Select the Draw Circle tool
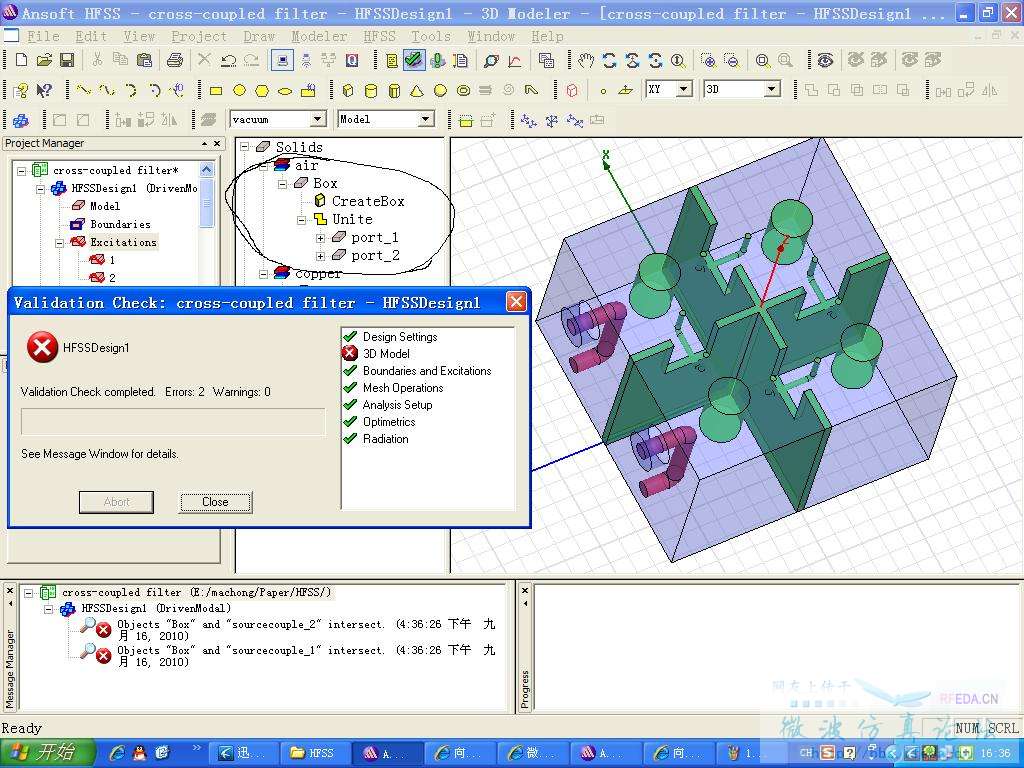The width and height of the screenshot is (1024, 768). pos(239,90)
